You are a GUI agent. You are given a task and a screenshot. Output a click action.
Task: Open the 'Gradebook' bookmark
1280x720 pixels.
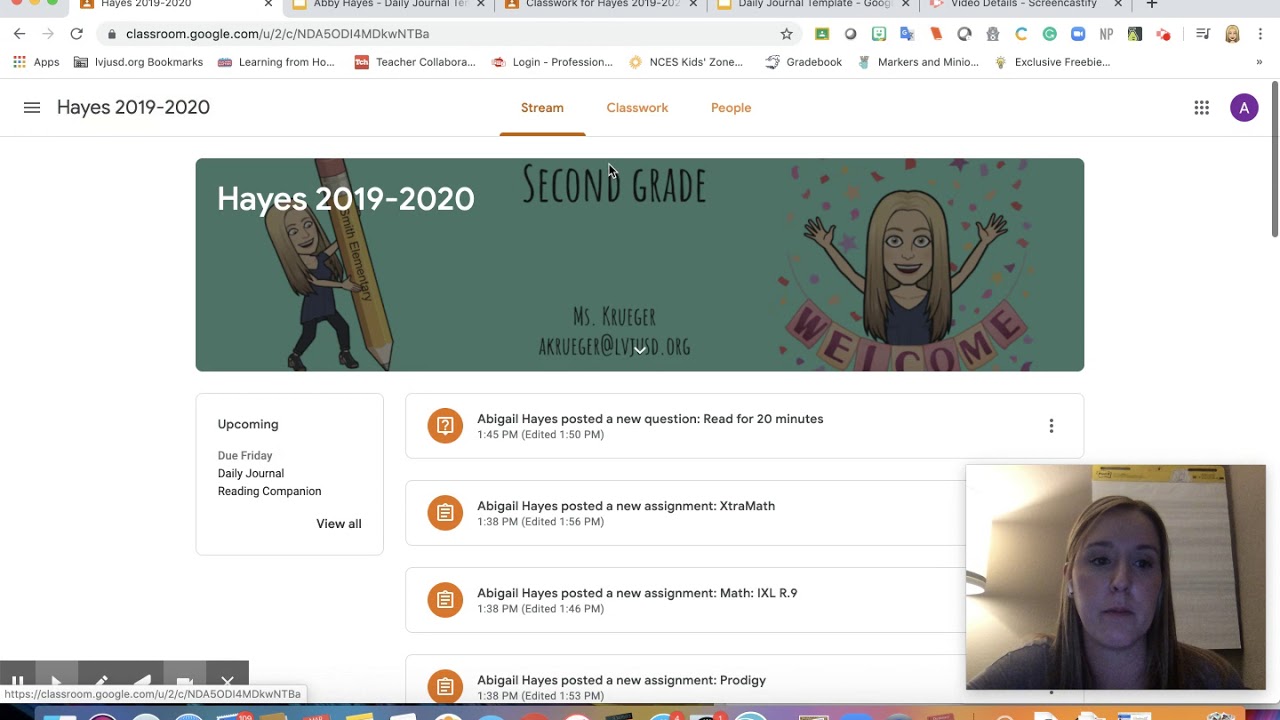pos(804,62)
